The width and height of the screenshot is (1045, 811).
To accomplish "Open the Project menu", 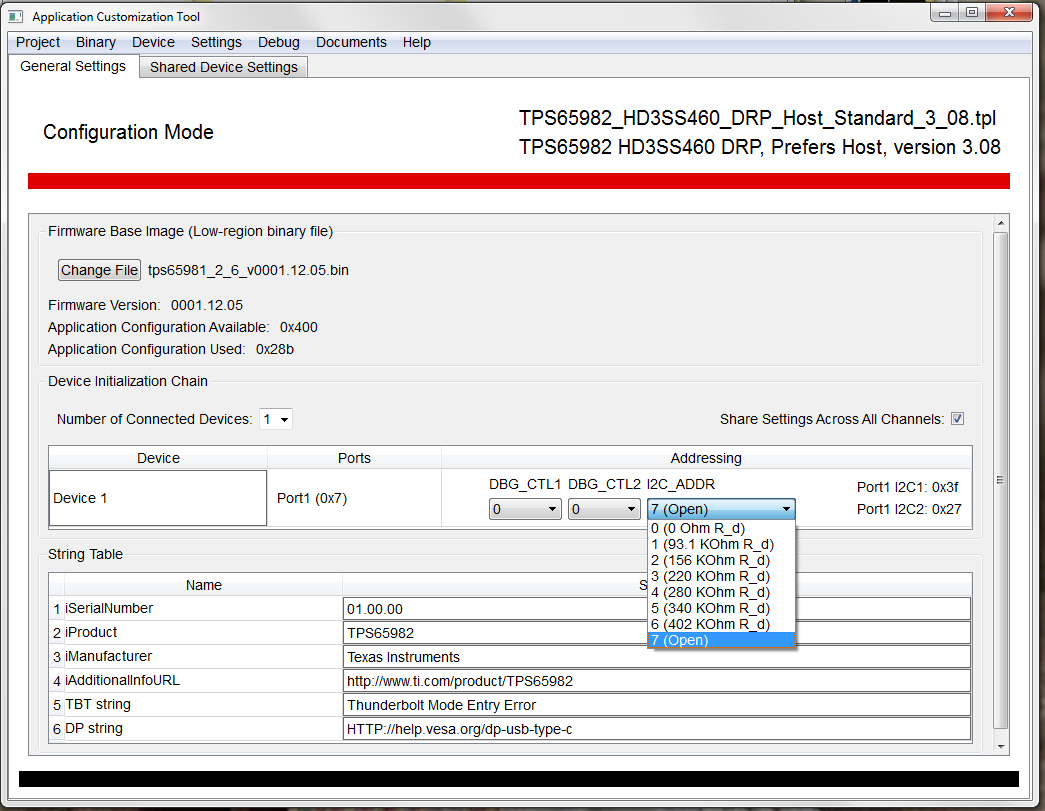I will coord(38,42).
